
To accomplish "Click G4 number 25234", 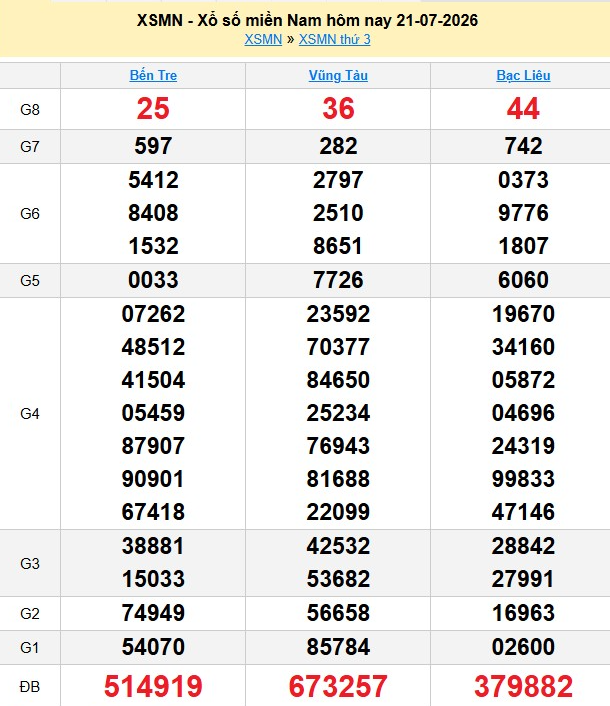I will click(338, 413).
